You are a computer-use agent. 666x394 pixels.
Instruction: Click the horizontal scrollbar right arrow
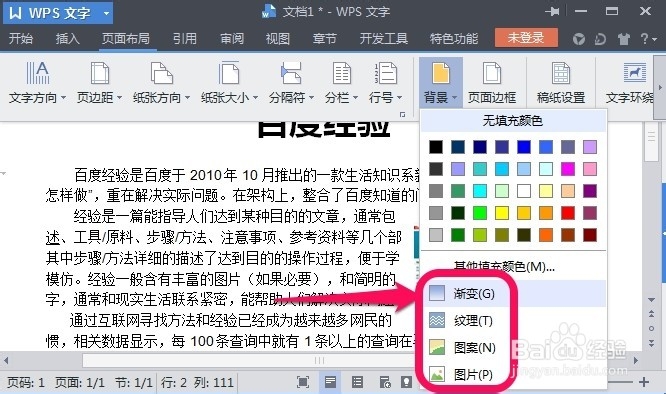(x=636, y=360)
